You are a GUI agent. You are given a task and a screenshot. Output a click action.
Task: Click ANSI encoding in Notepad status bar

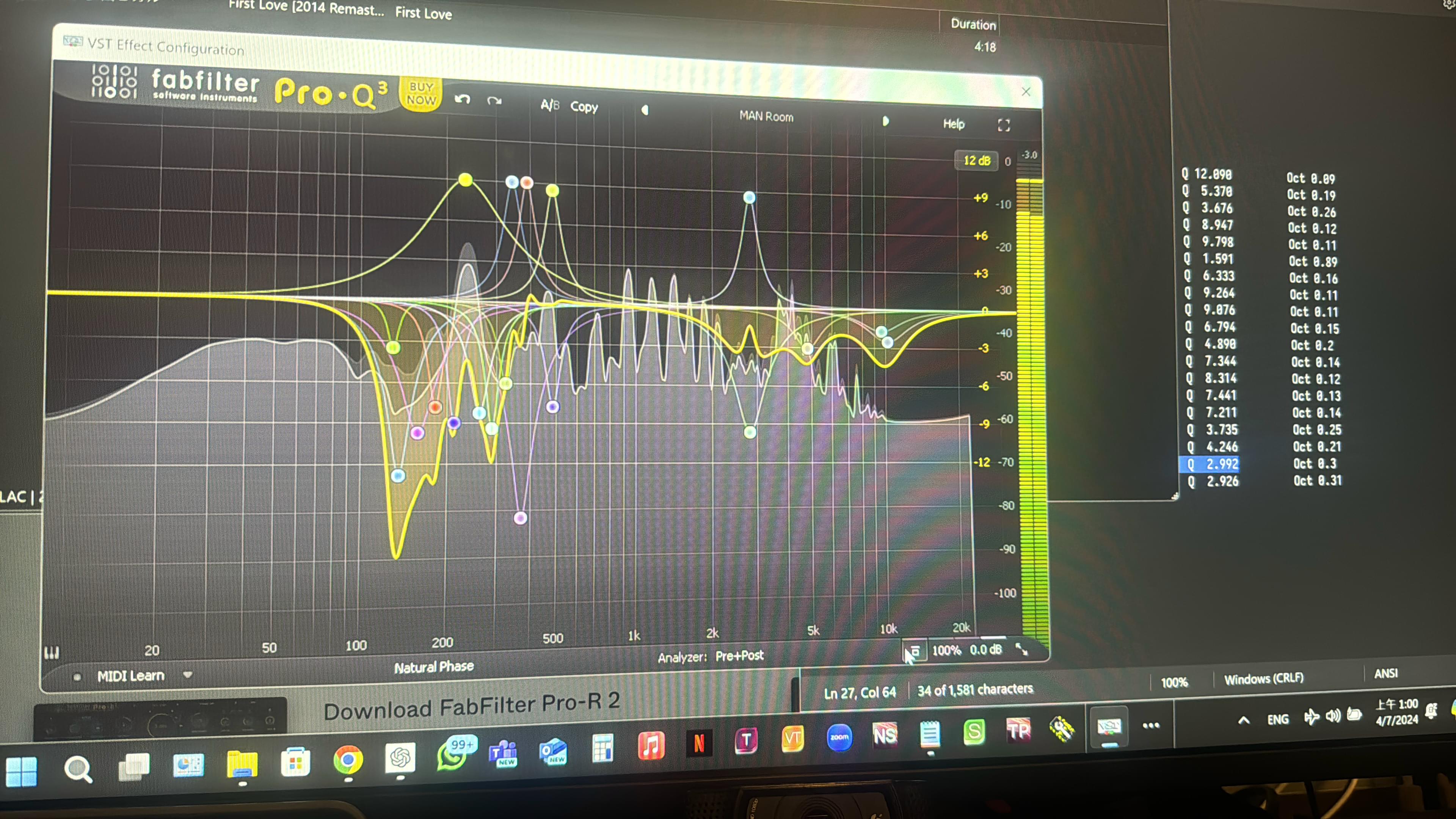point(1386,673)
